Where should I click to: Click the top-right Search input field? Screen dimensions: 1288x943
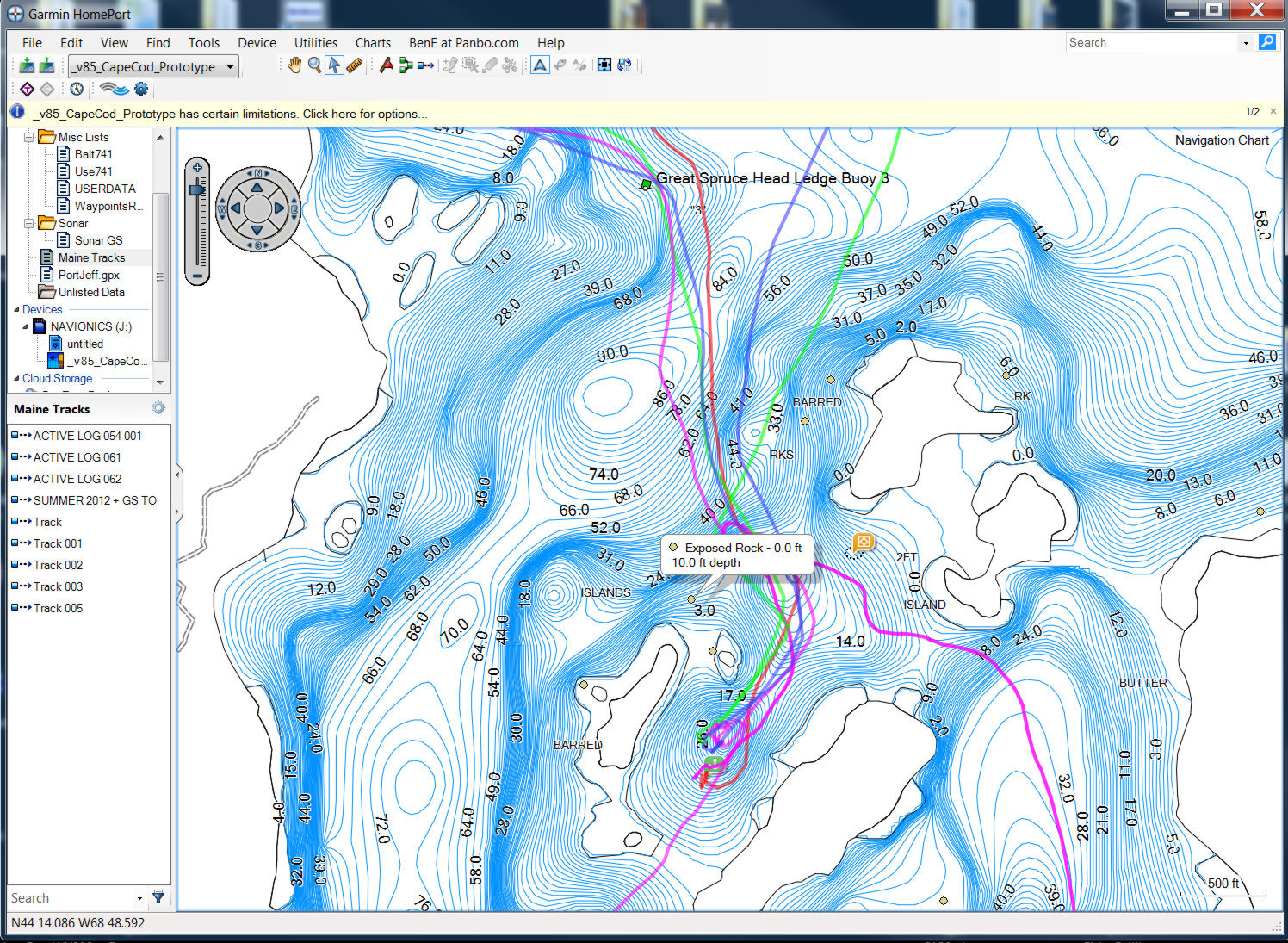click(1151, 42)
